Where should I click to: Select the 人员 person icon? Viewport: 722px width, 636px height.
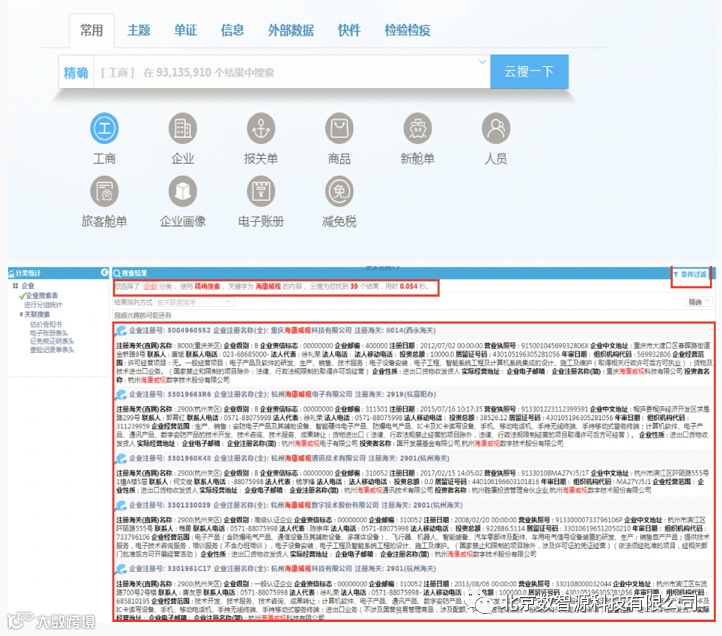[x=495, y=128]
